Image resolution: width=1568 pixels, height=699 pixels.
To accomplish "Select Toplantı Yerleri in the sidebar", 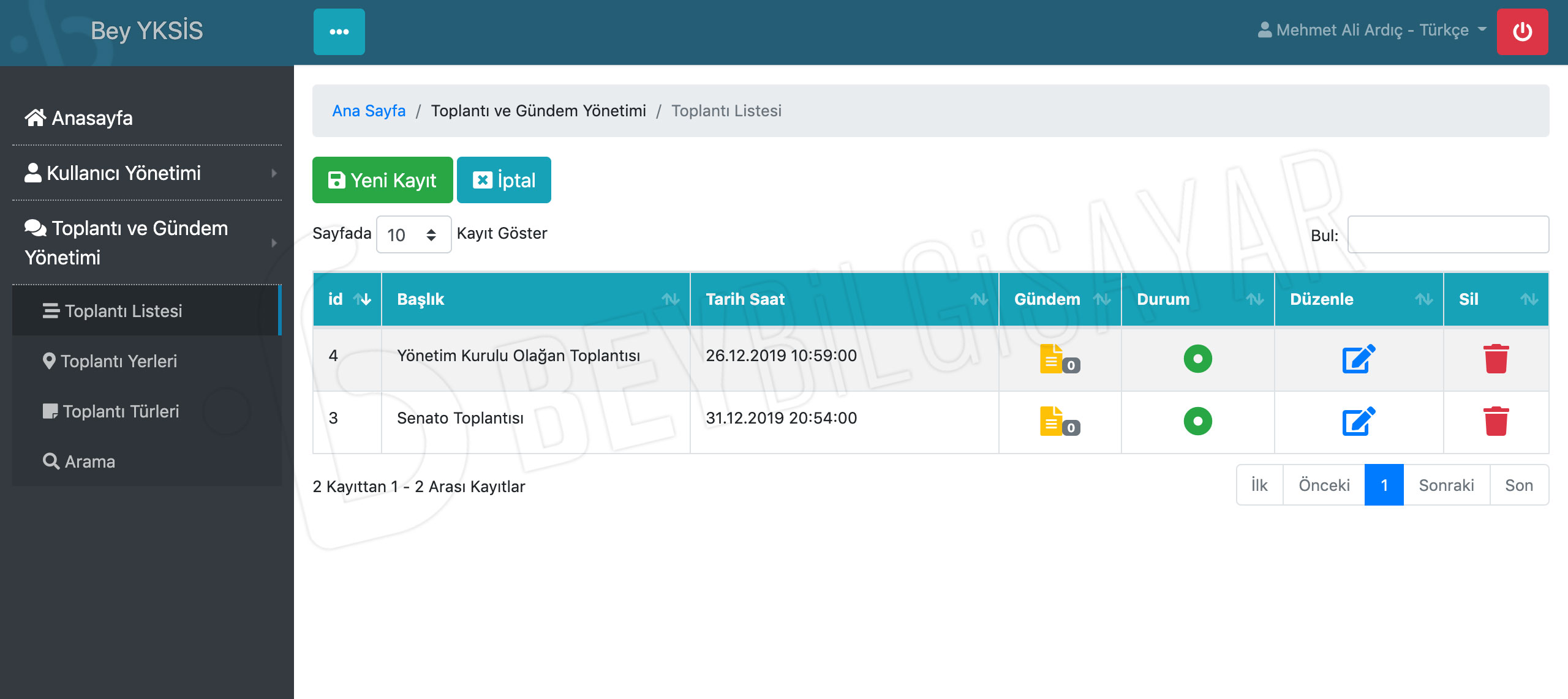I will click(119, 361).
